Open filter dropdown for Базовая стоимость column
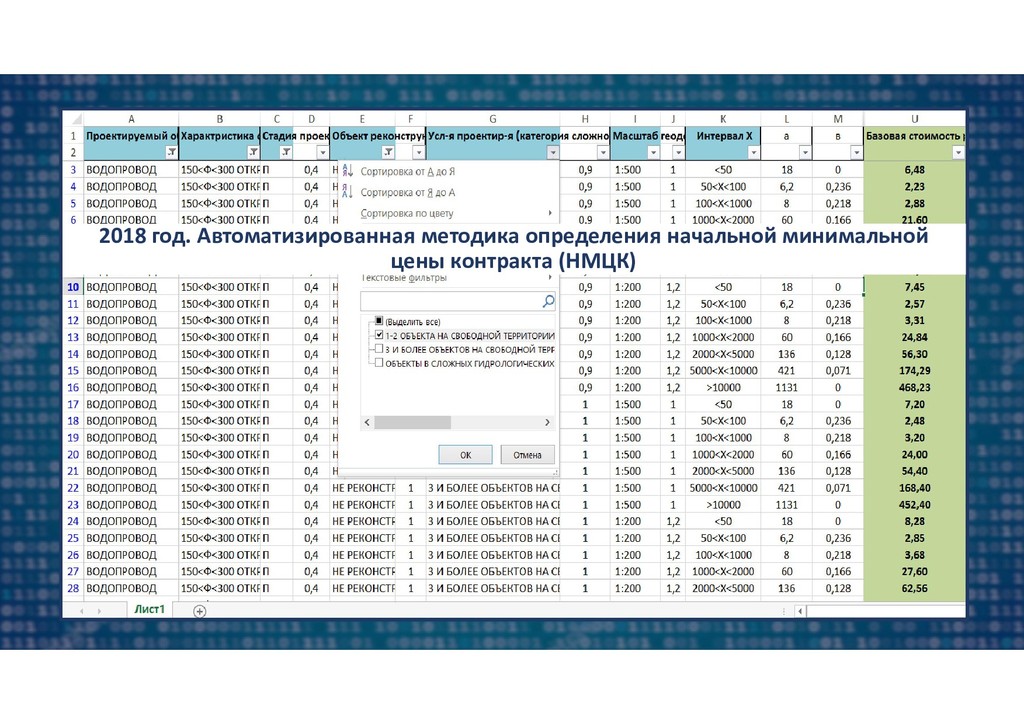The image size is (1024, 724). pos(957,152)
